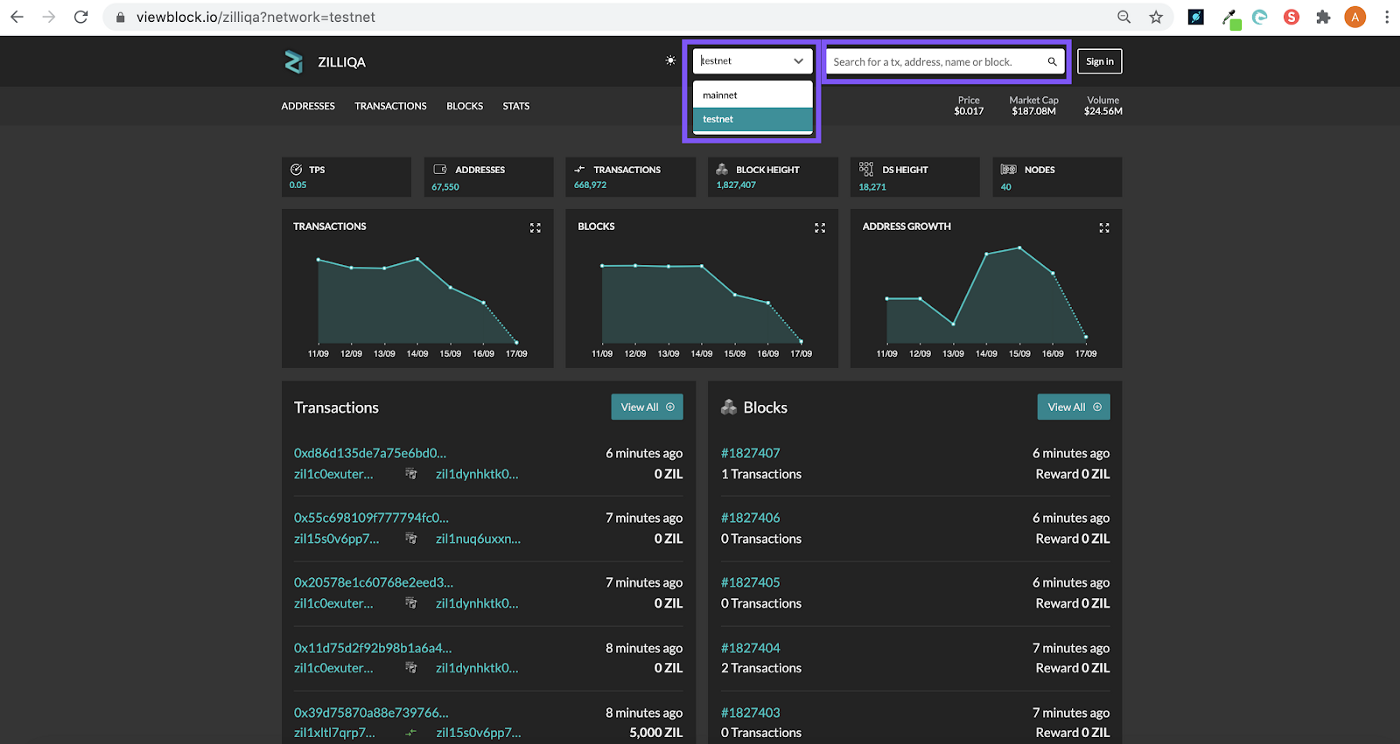Open sender address zil1xltl7qrp7...
This screenshot has height=744, width=1400.
pyautogui.click(x=335, y=733)
